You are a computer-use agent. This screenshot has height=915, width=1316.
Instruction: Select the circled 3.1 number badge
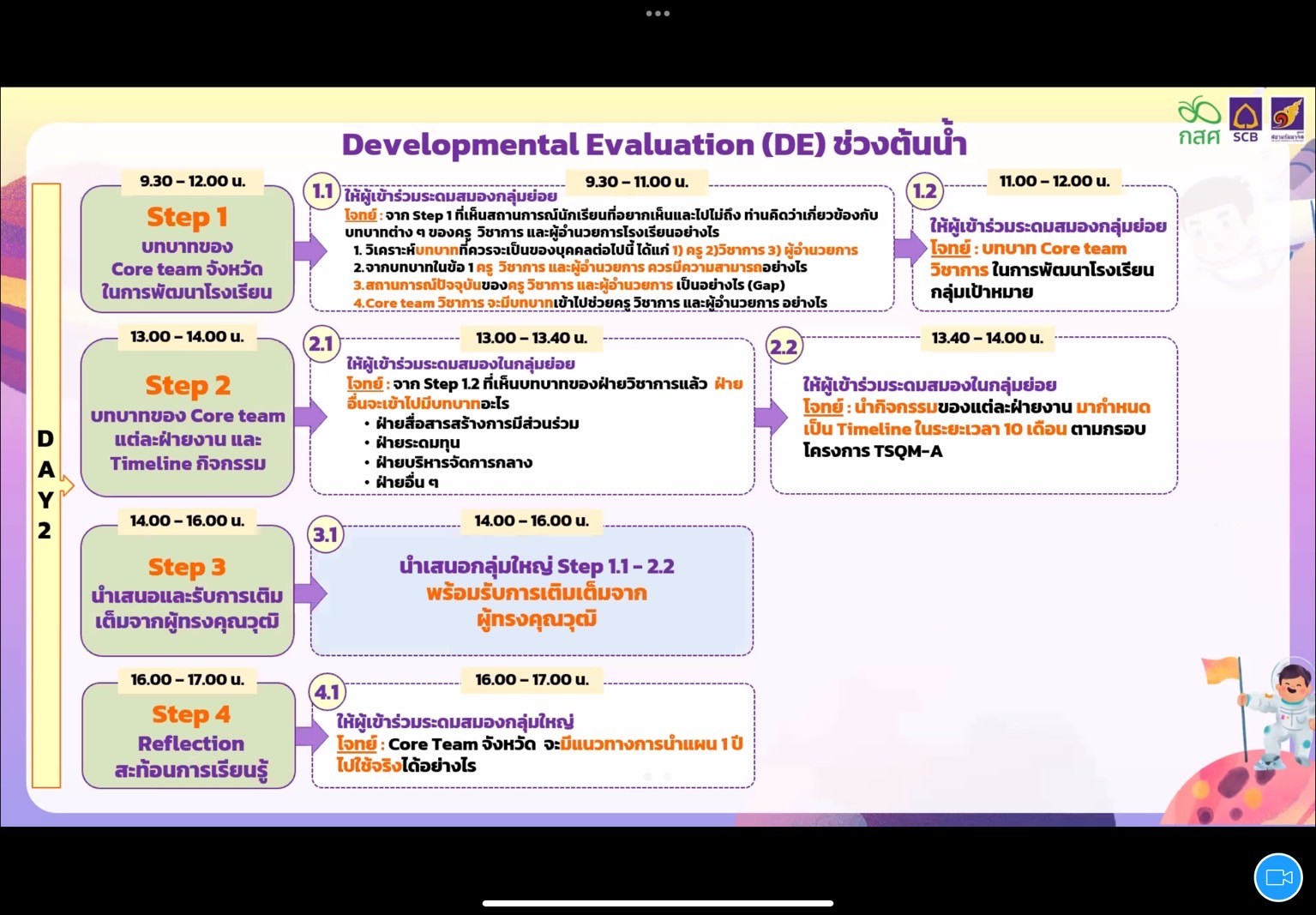(x=325, y=535)
